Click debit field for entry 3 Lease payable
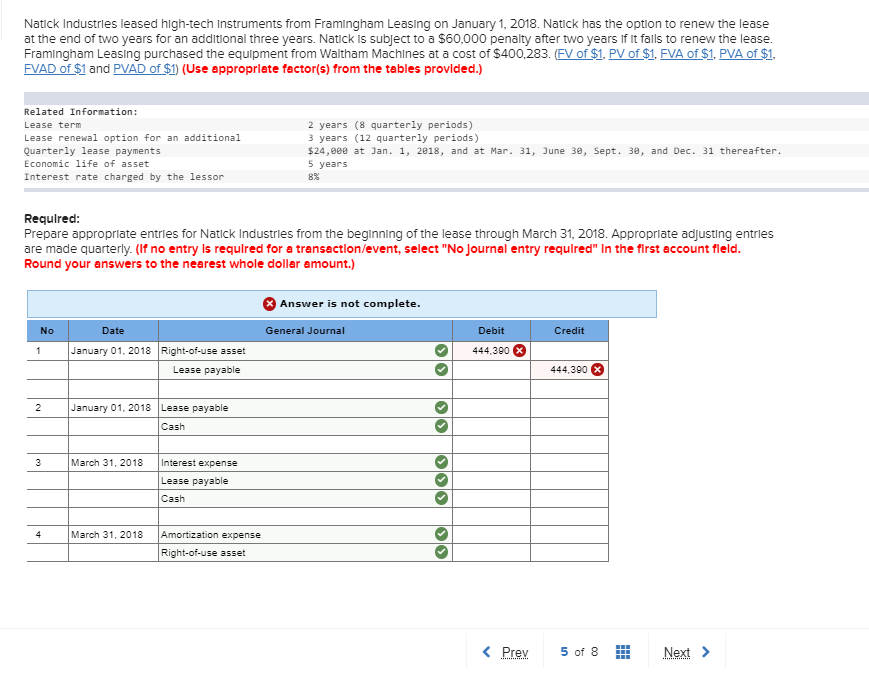This screenshot has height=675, width=869. tap(491, 480)
